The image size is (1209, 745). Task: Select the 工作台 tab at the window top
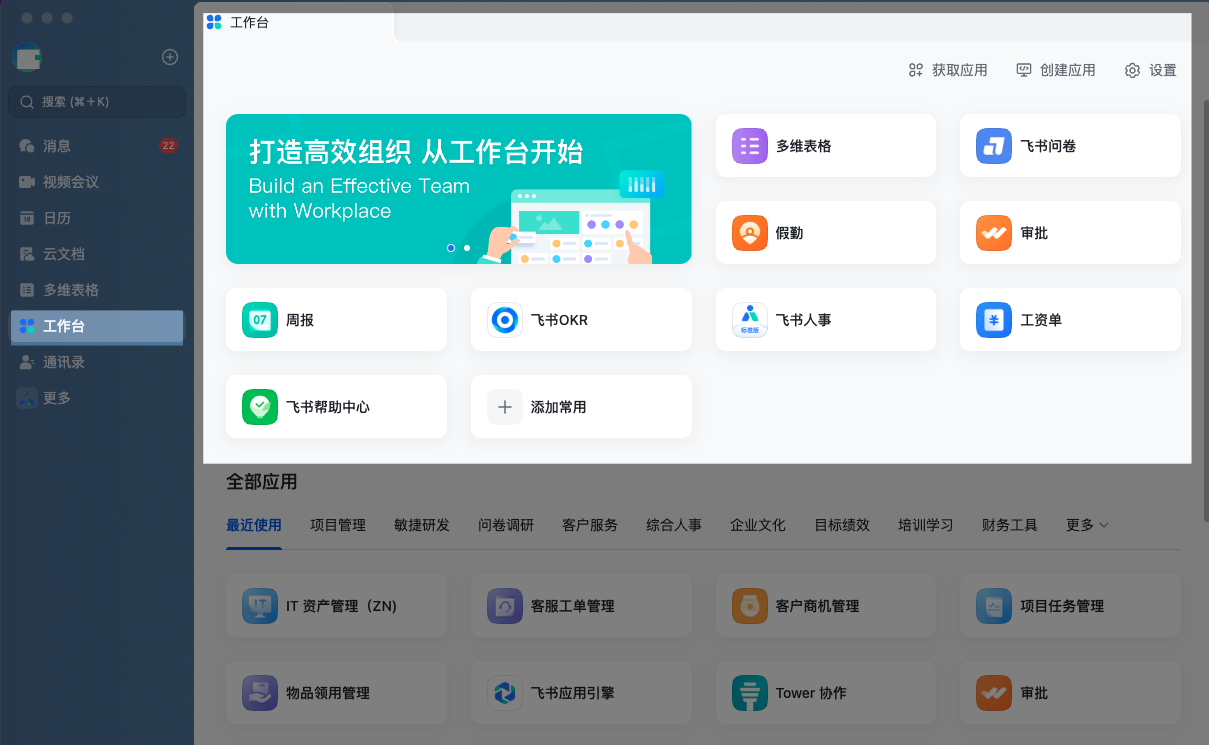coord(298,23)
